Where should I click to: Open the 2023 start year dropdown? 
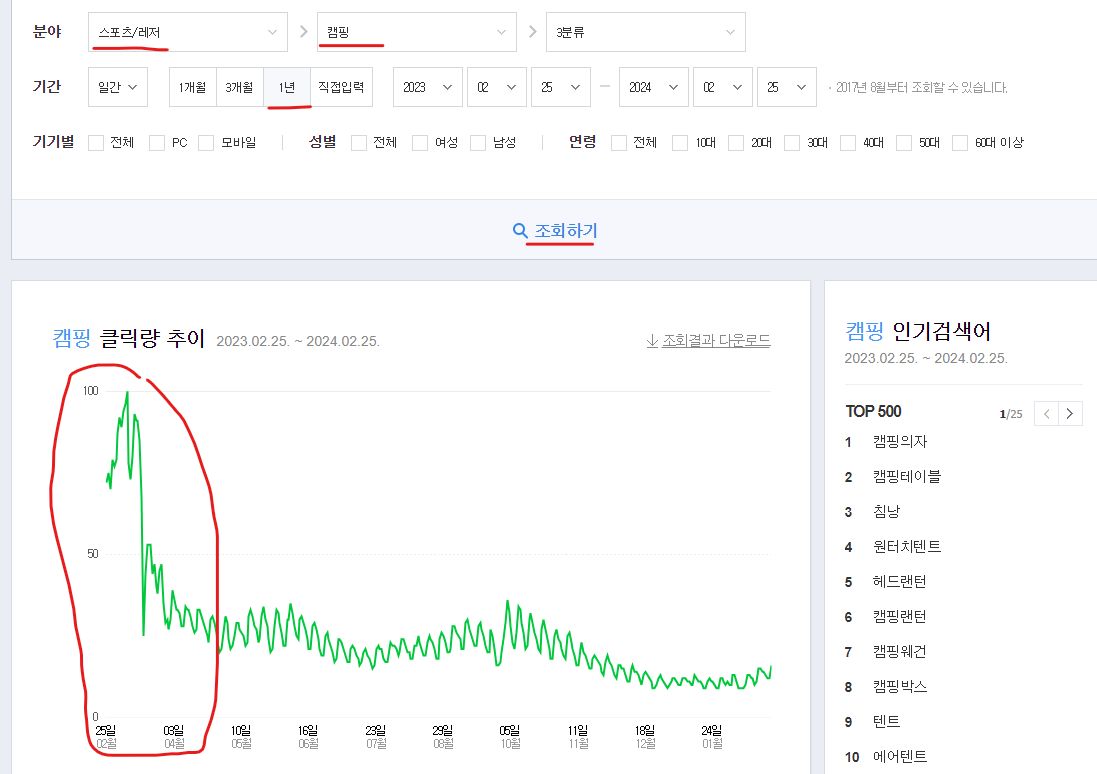point(427,87)
